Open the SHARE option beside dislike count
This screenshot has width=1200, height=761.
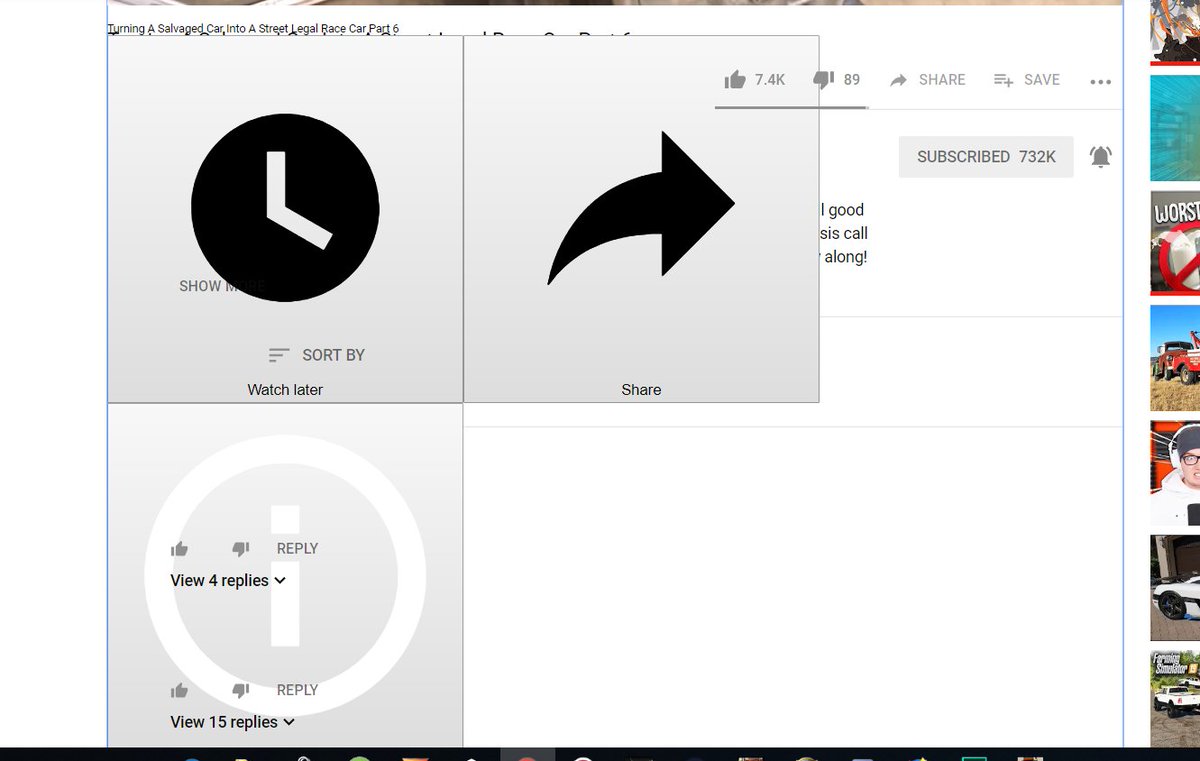click(x=927, y=80)
